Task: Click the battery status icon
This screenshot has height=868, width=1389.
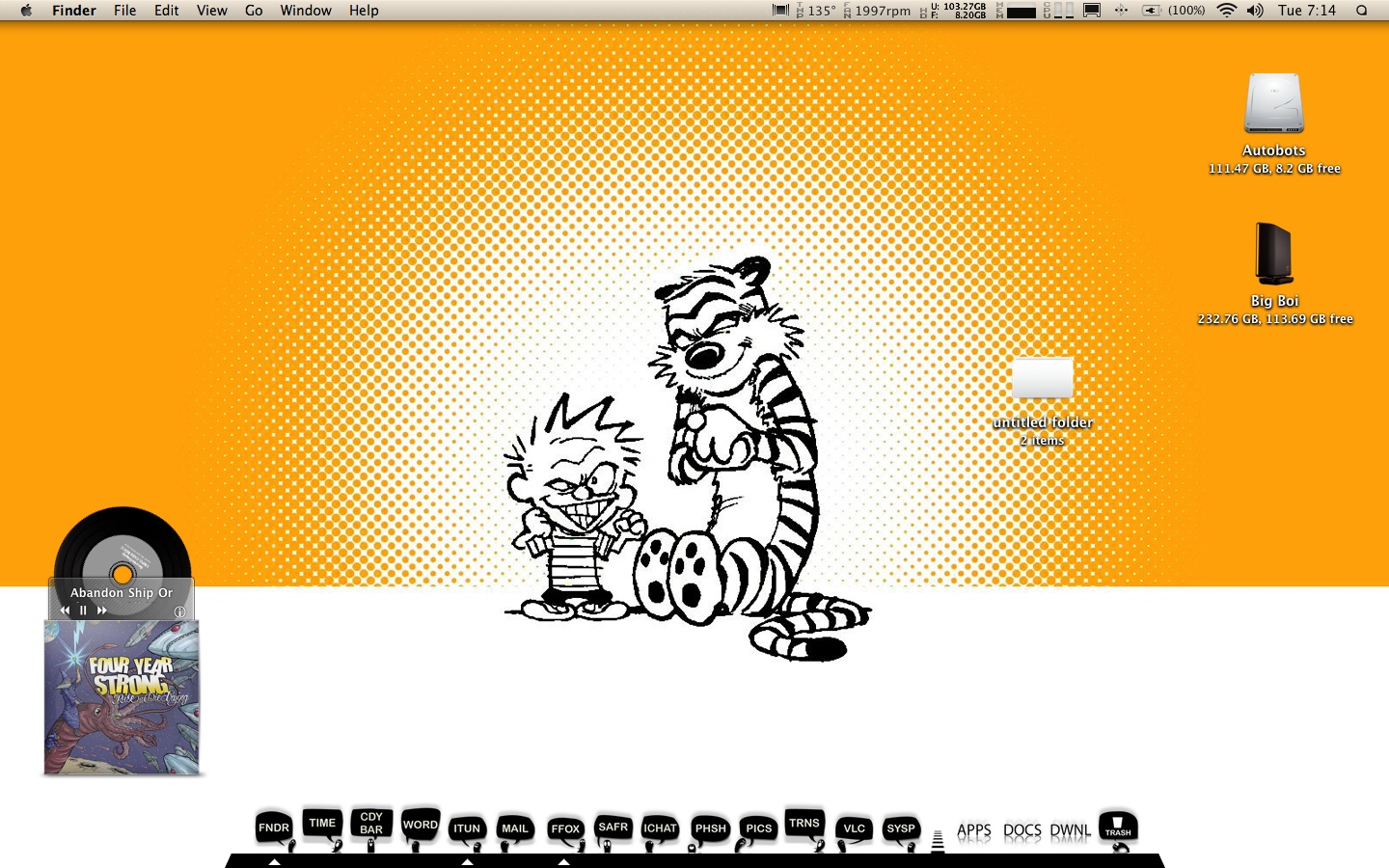Action: pyautogui.click(x=1152, y=11)
